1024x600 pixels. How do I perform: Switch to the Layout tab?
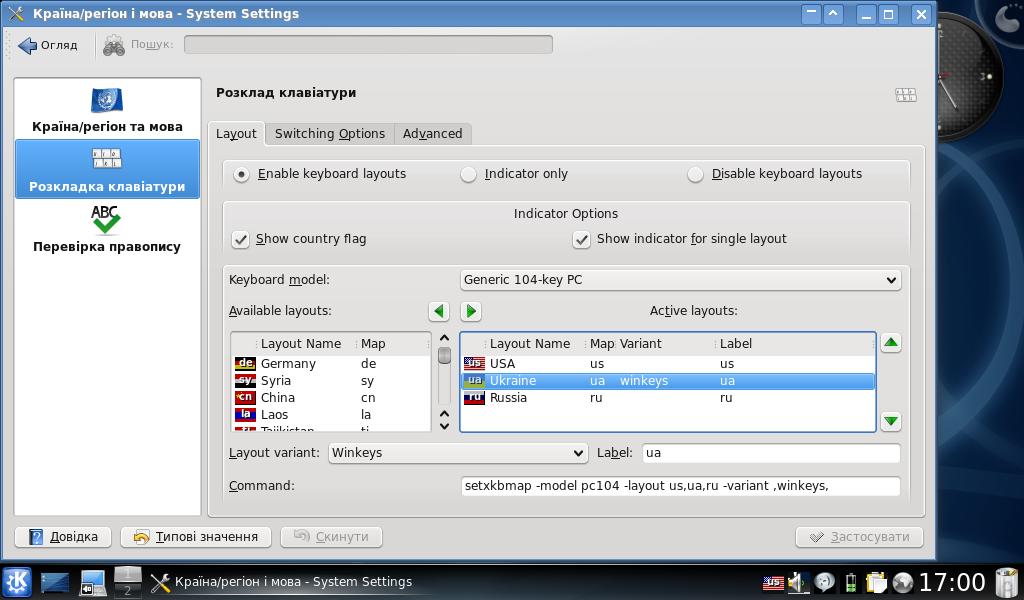236,134
